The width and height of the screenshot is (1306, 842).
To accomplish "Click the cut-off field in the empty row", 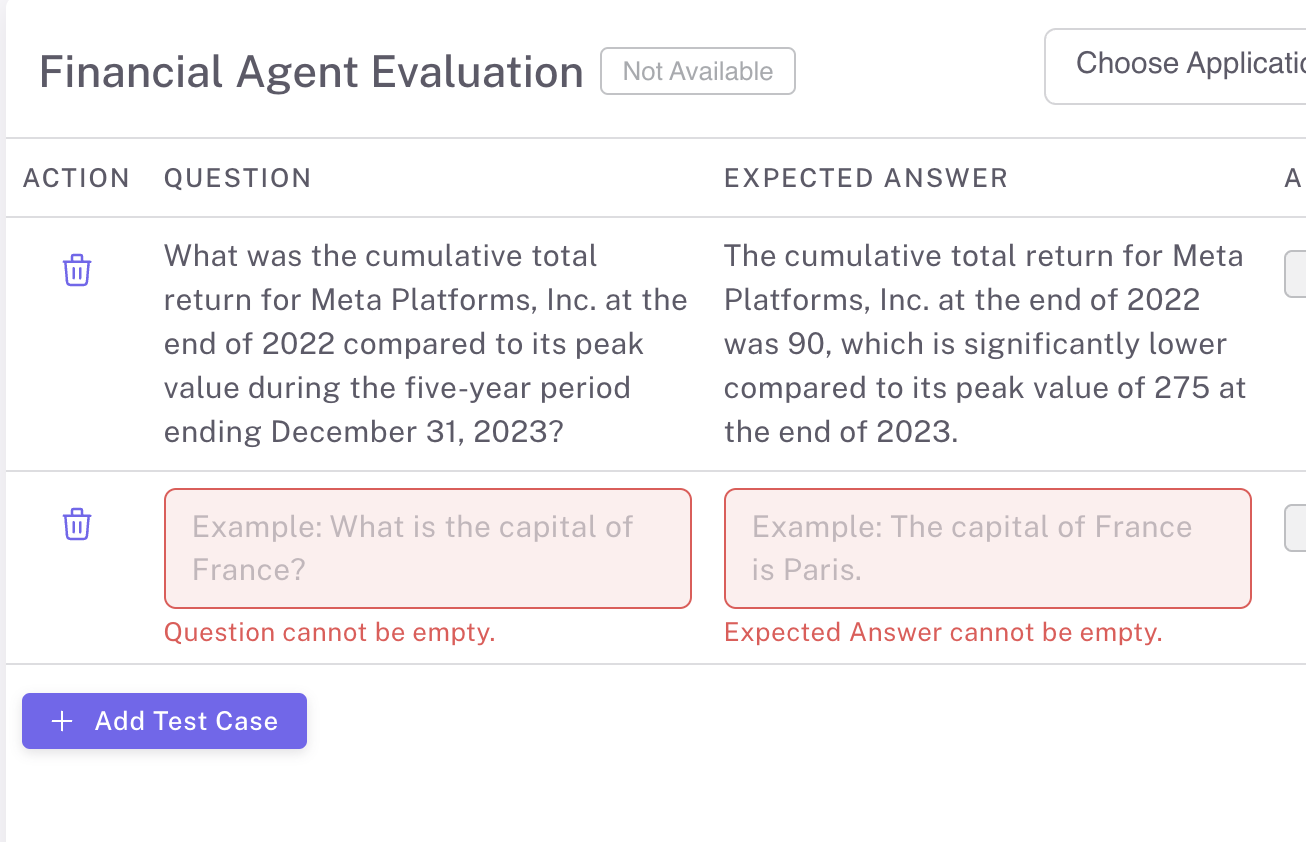I will [1295, 528].
